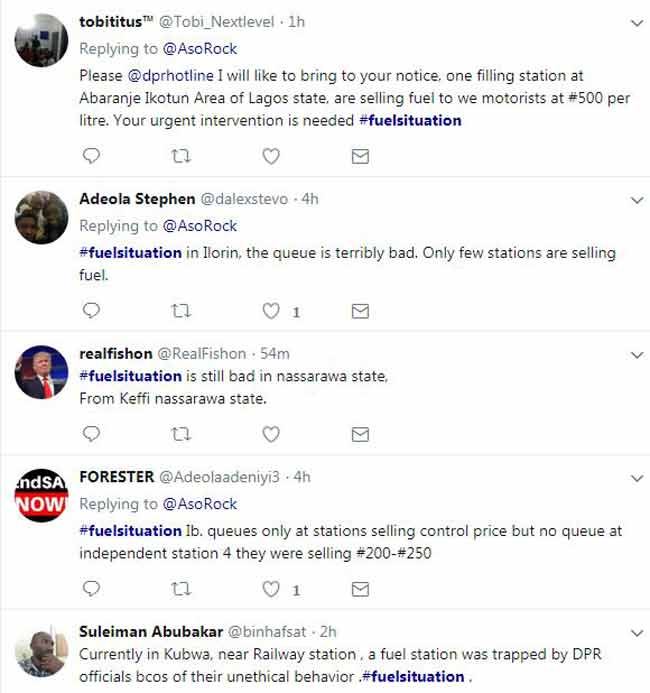This screenshot has width=650, height=693.
Task: Reply to tobititus's tweet
Action: click(x=91, y=156)
